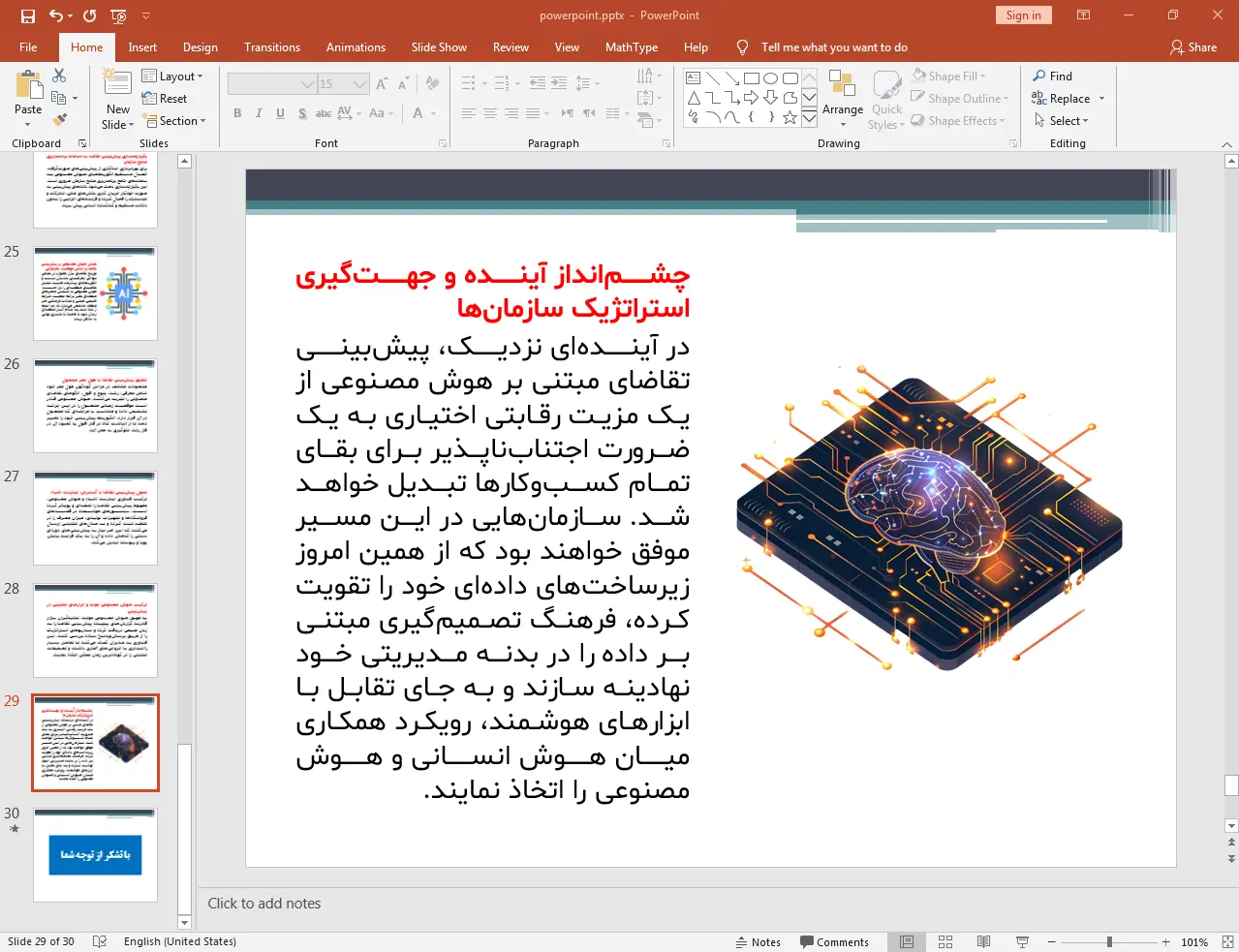Click the Paste clipboard icon
This screenshot has width=1239, height=952.
[28, 85]
